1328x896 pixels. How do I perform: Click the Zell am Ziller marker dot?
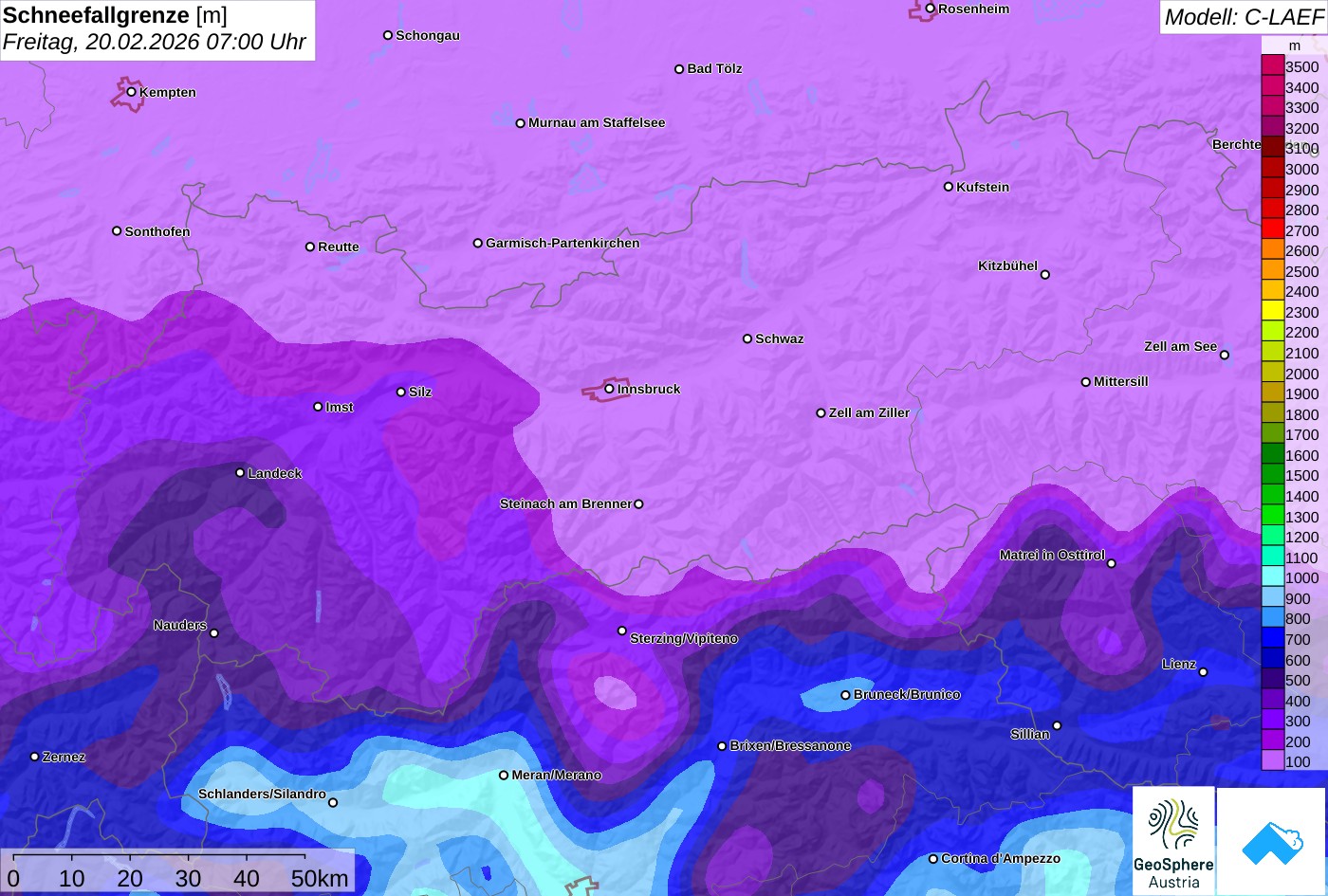[821, 412]
